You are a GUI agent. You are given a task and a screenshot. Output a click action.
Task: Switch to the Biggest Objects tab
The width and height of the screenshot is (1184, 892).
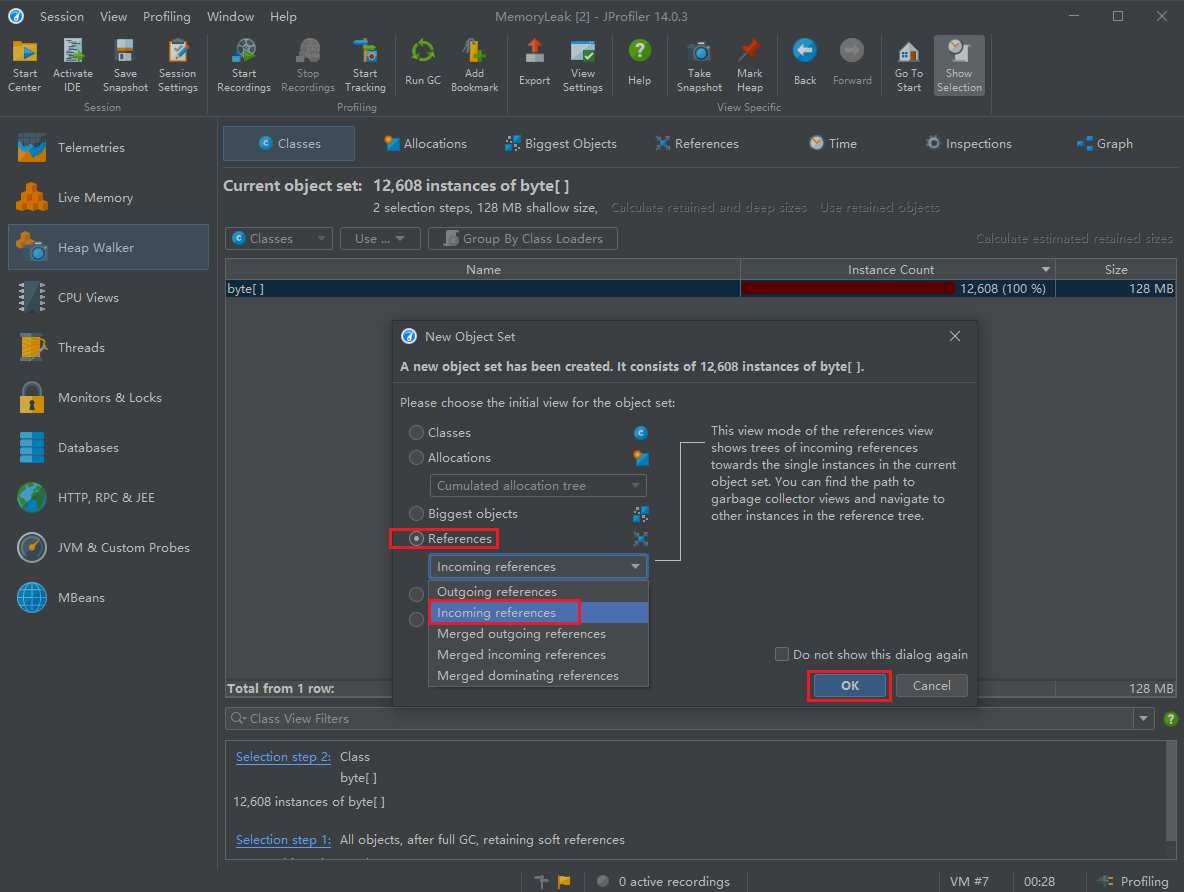click(561, 144)
